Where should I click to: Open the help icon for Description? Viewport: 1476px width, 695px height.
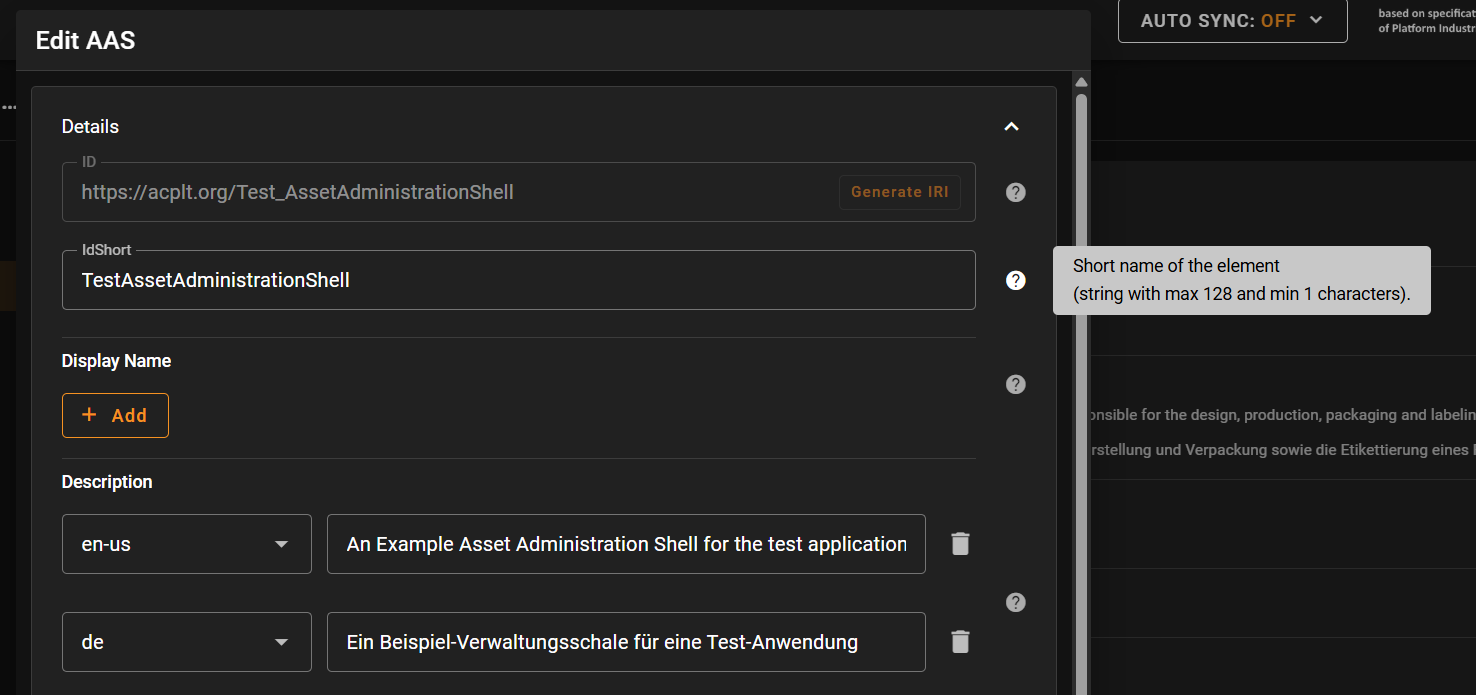tap(1015, 602)
